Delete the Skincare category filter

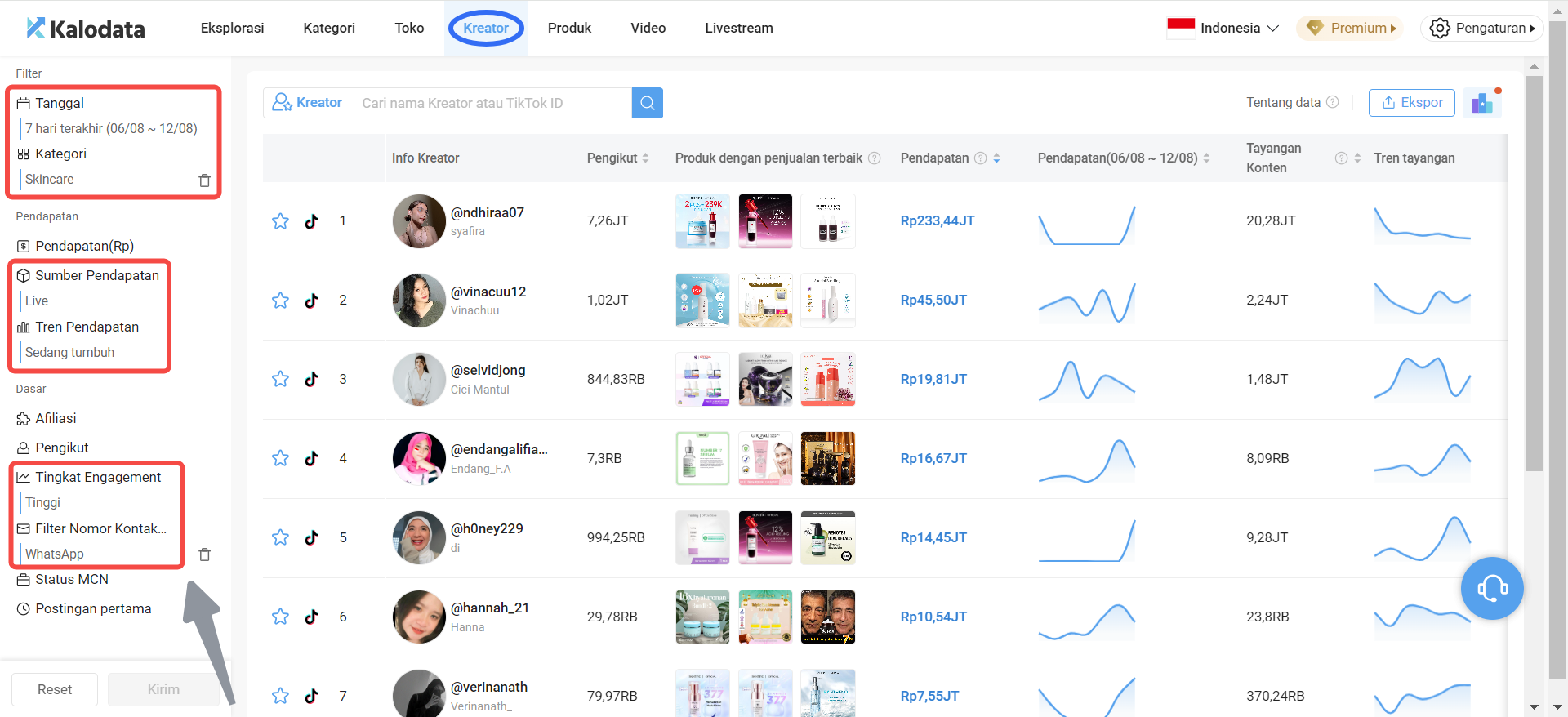click(205, 180)
